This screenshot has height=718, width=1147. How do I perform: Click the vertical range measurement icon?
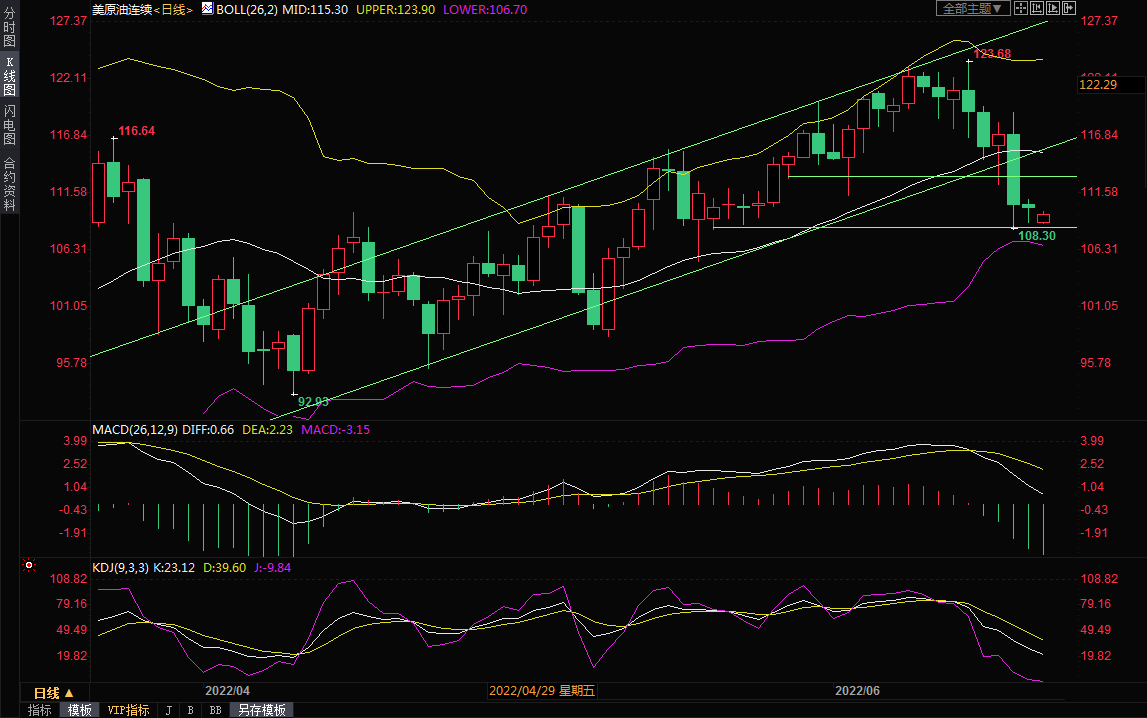1037,8
